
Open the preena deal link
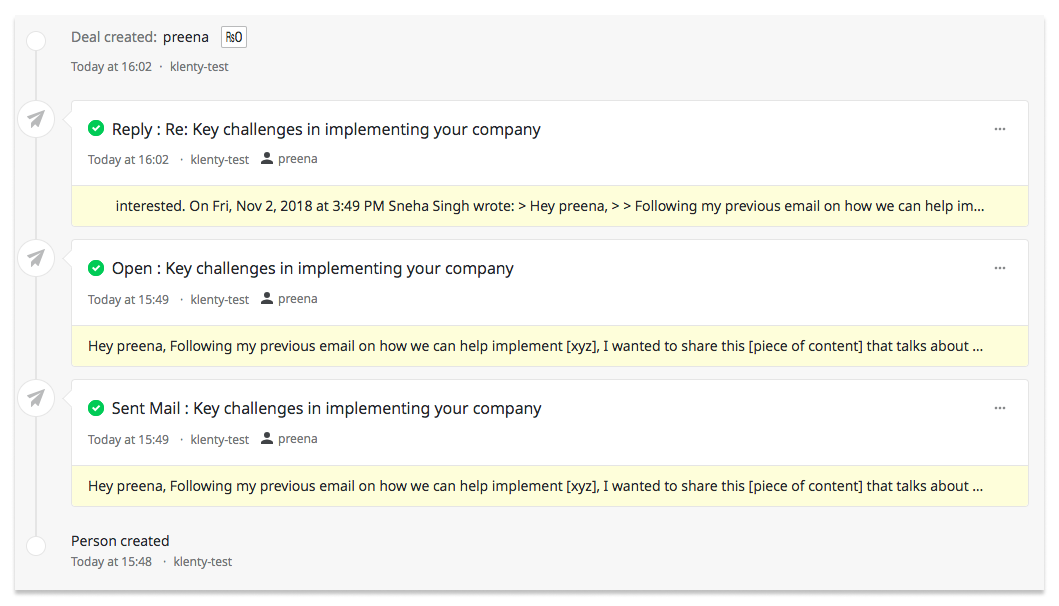(186, 37)
